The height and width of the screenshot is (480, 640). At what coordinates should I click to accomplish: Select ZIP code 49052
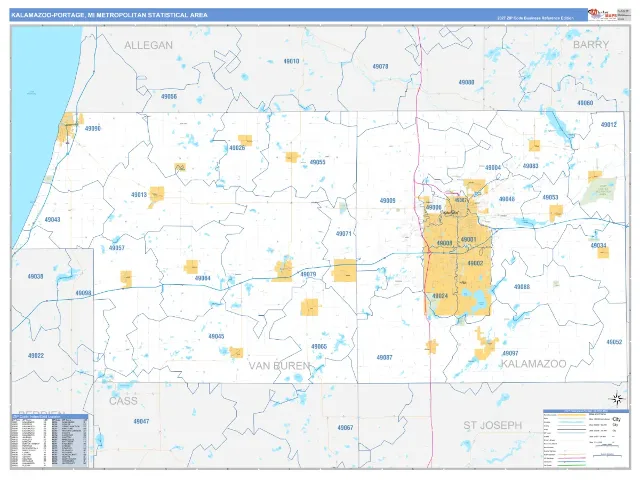[x=614, y=342]
